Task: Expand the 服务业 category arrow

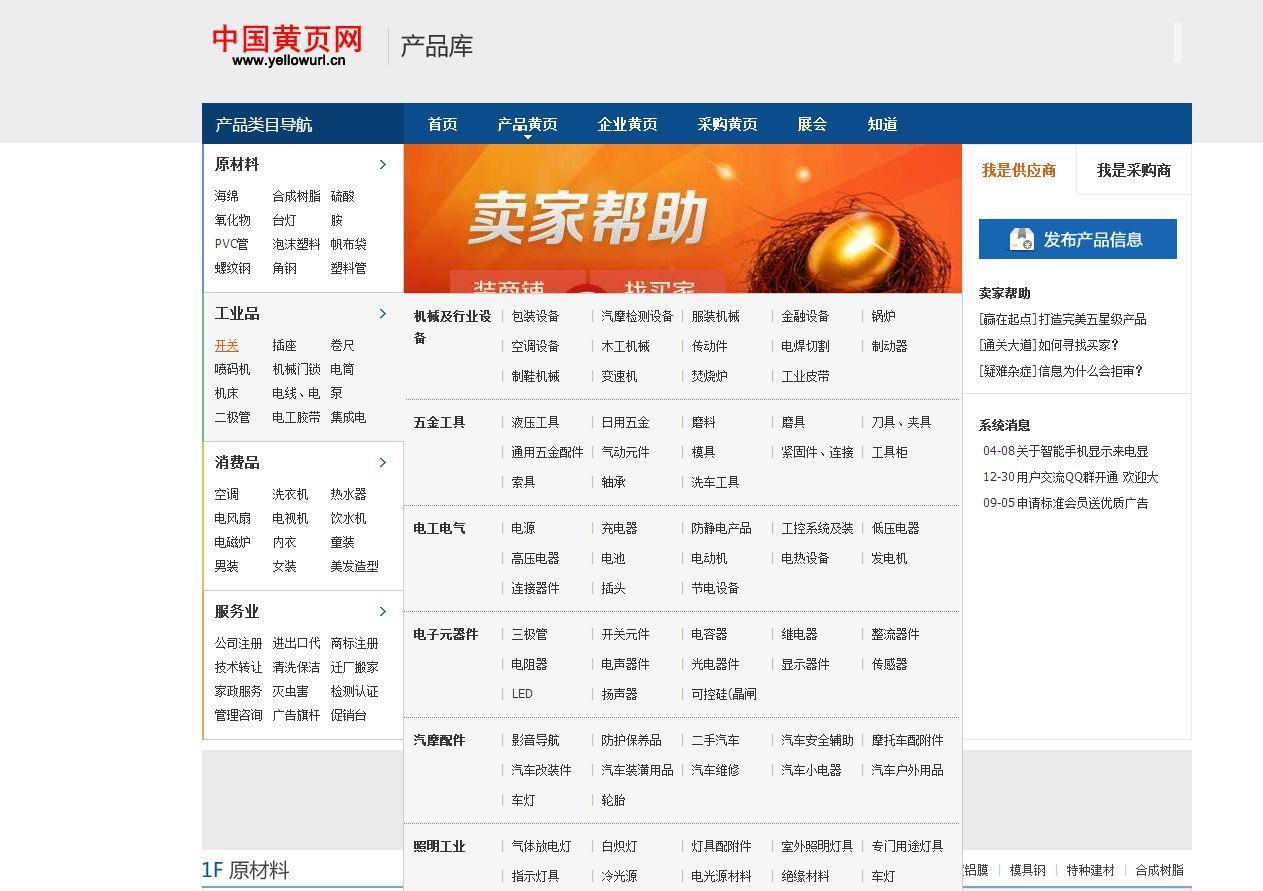Action: point(383,611)
